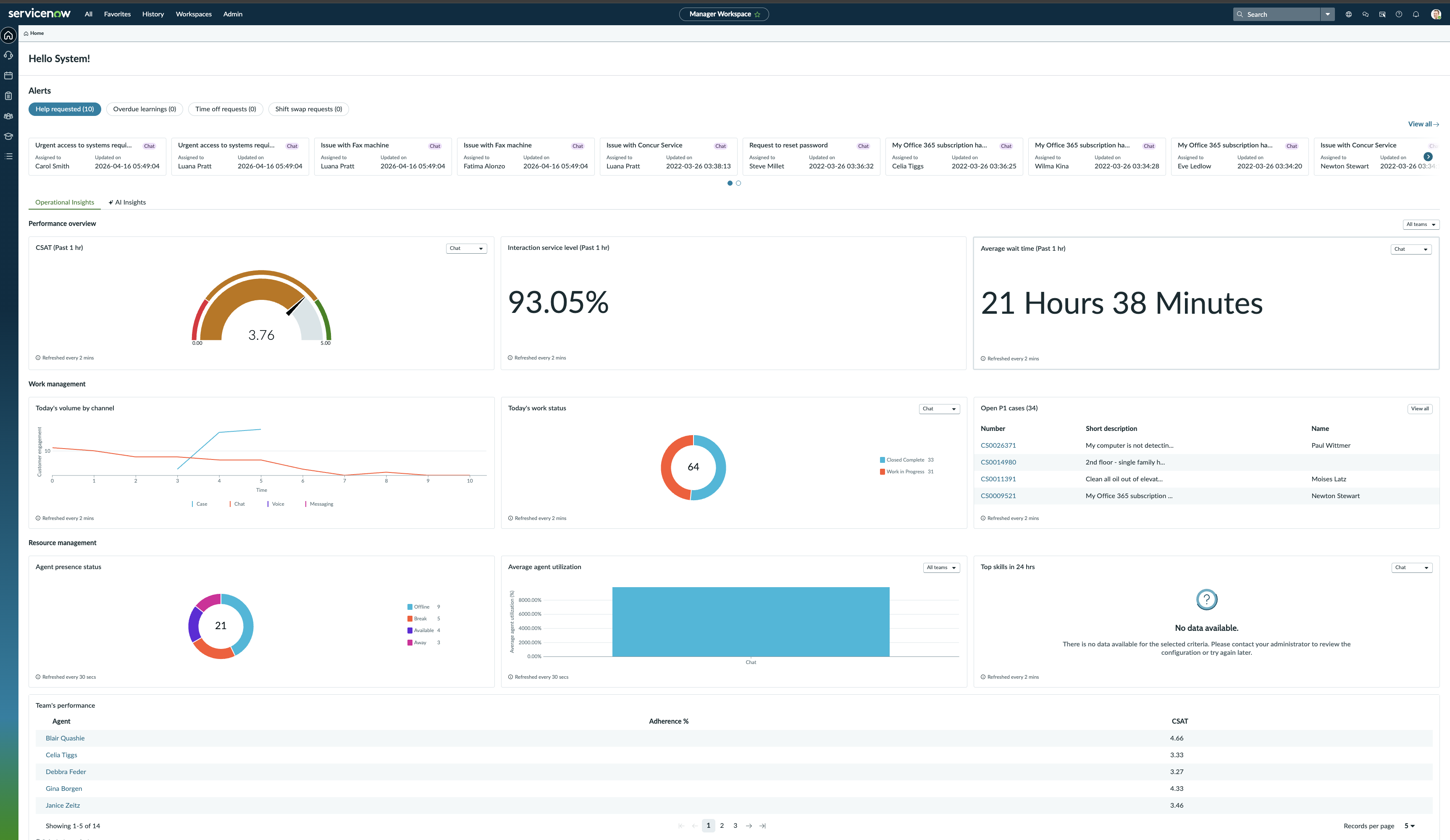Viewport: 1450px width, 840px height.
Task: Open the graduation cap learning icon
Action: pos(9,136)
